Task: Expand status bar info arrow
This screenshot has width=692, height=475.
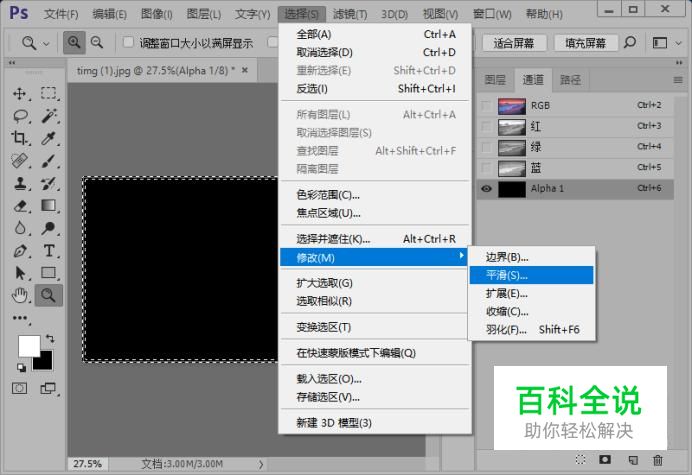Action: point(261,464)
